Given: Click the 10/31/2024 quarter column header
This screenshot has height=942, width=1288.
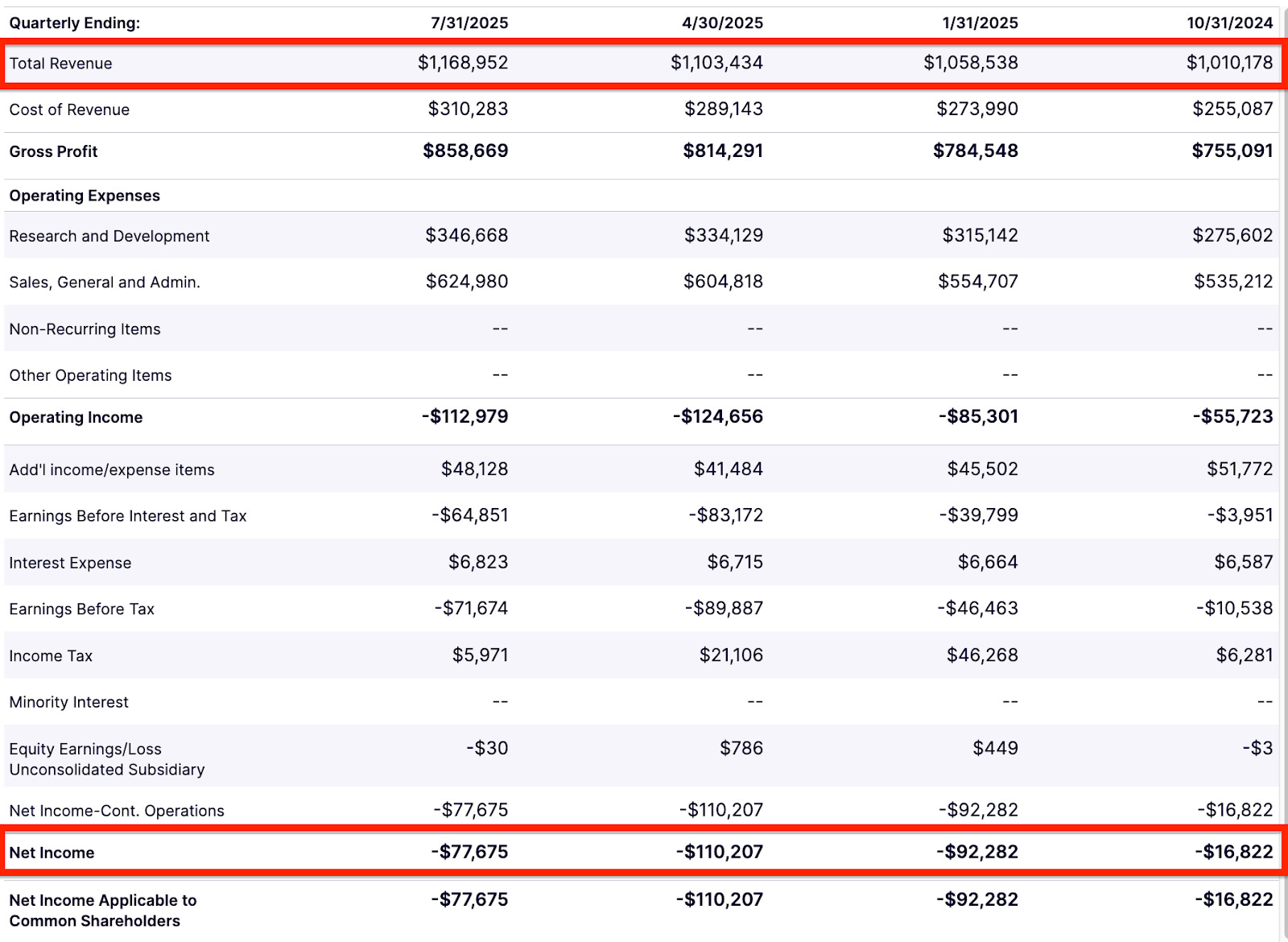Looking at the screenshot, I should 1230,23.
